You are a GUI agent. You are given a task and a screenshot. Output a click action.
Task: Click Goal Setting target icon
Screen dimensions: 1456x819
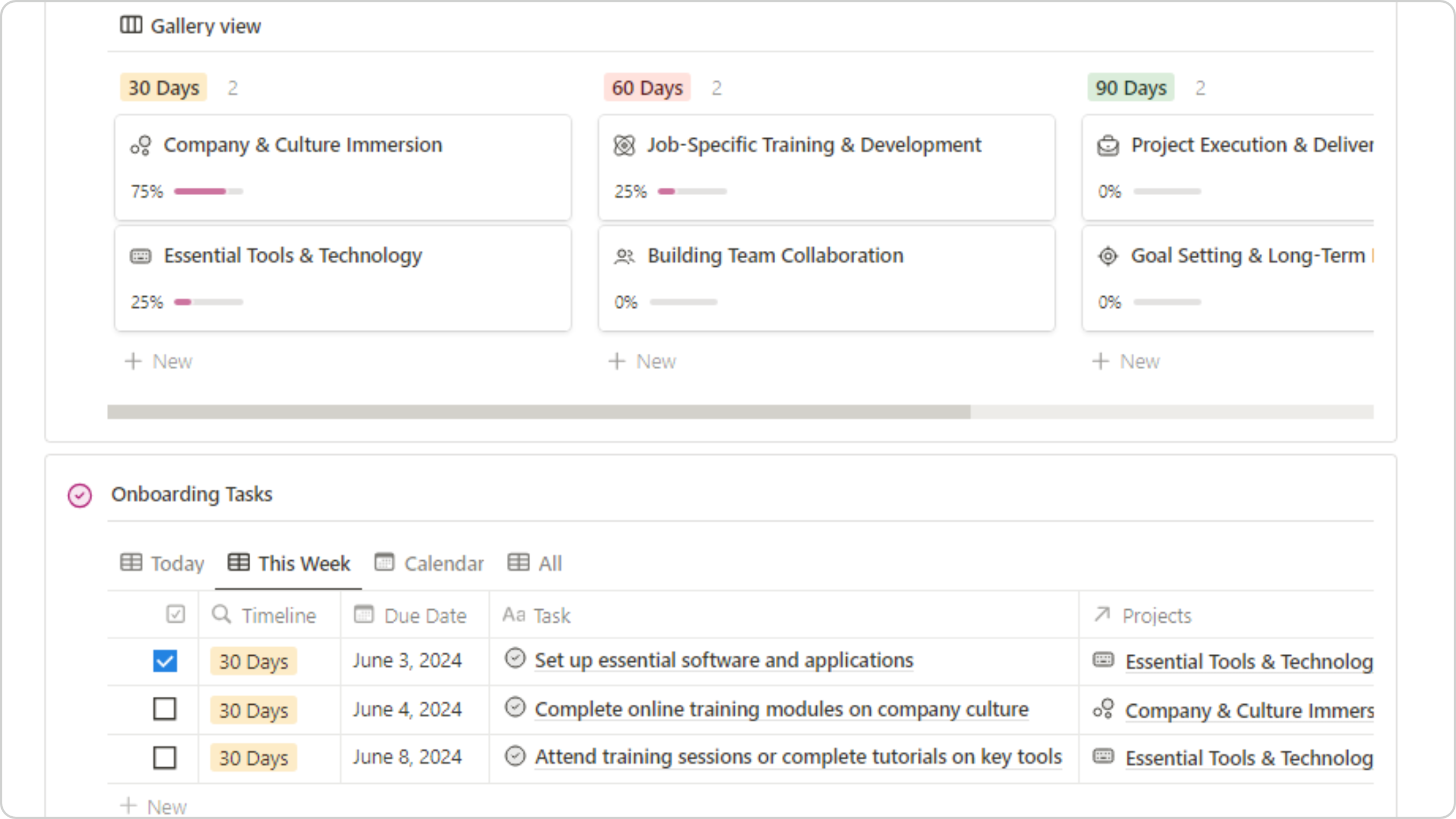(1107, 257)
